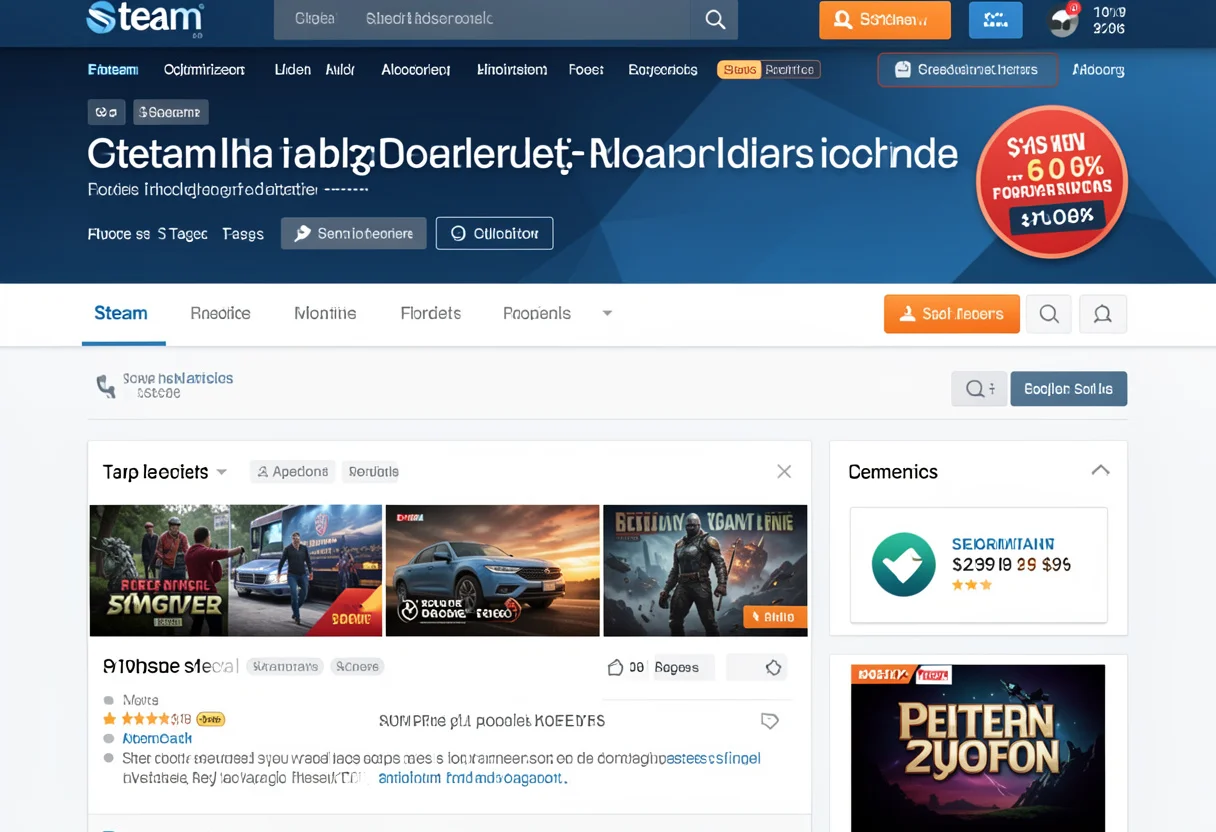Image resolution: width=1216 pixels, height=832 pixels.
Task: Click the square bell icon button in the tab bar
Action: click(1103, 314)
